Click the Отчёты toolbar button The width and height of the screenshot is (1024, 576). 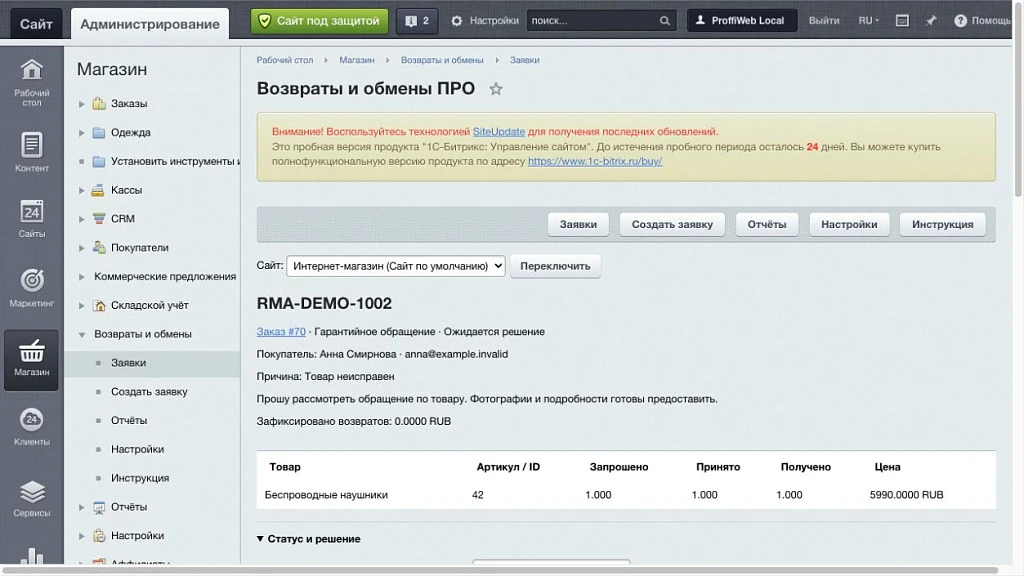[767, 224]
